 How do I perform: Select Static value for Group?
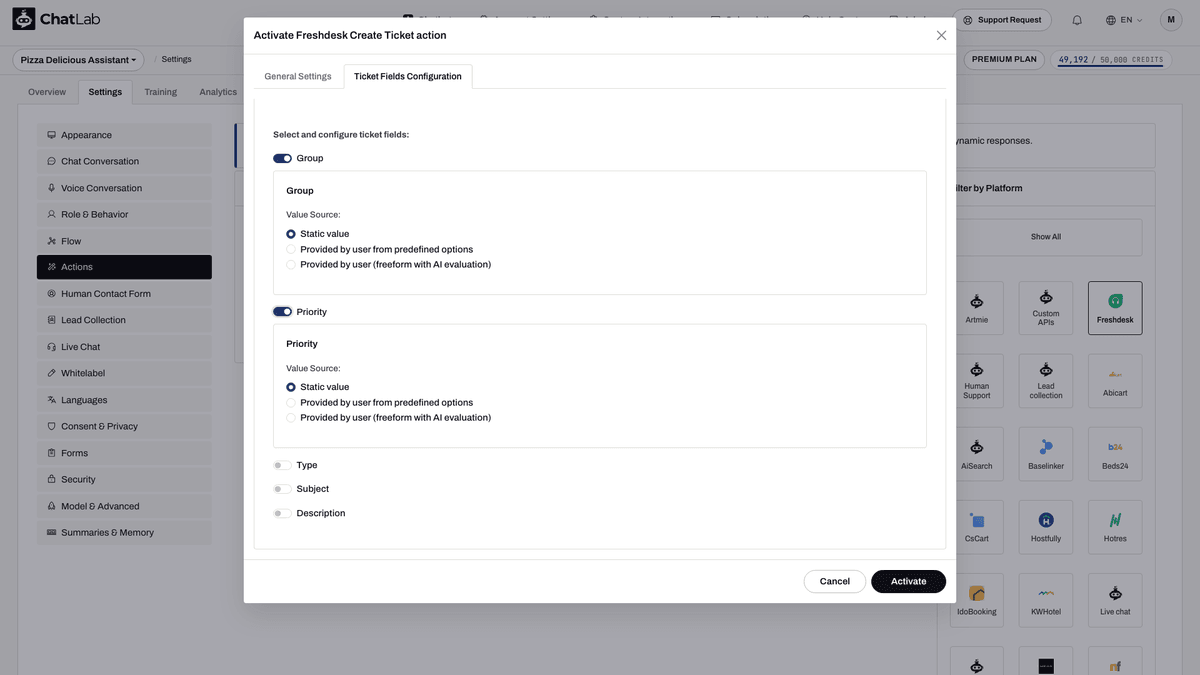coord(291,234)
